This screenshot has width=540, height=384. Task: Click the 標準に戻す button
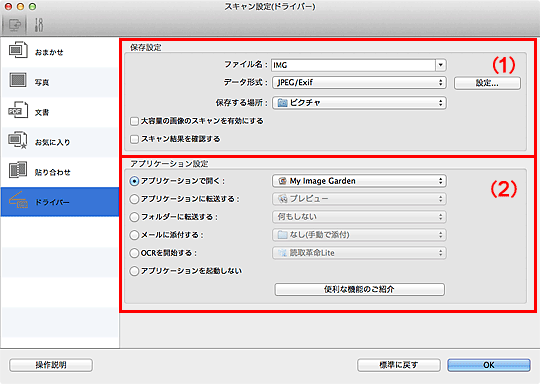point(398,365)
